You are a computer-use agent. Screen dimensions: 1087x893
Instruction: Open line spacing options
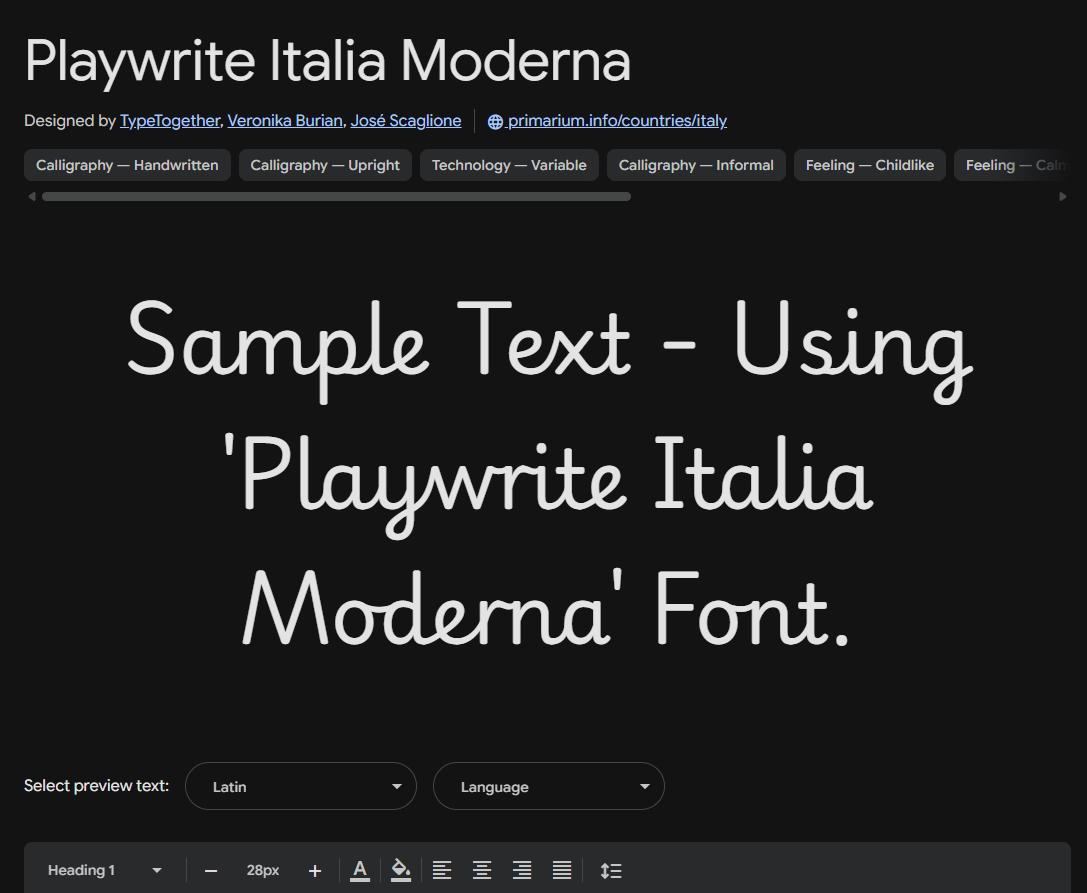(x=611, y=871)
